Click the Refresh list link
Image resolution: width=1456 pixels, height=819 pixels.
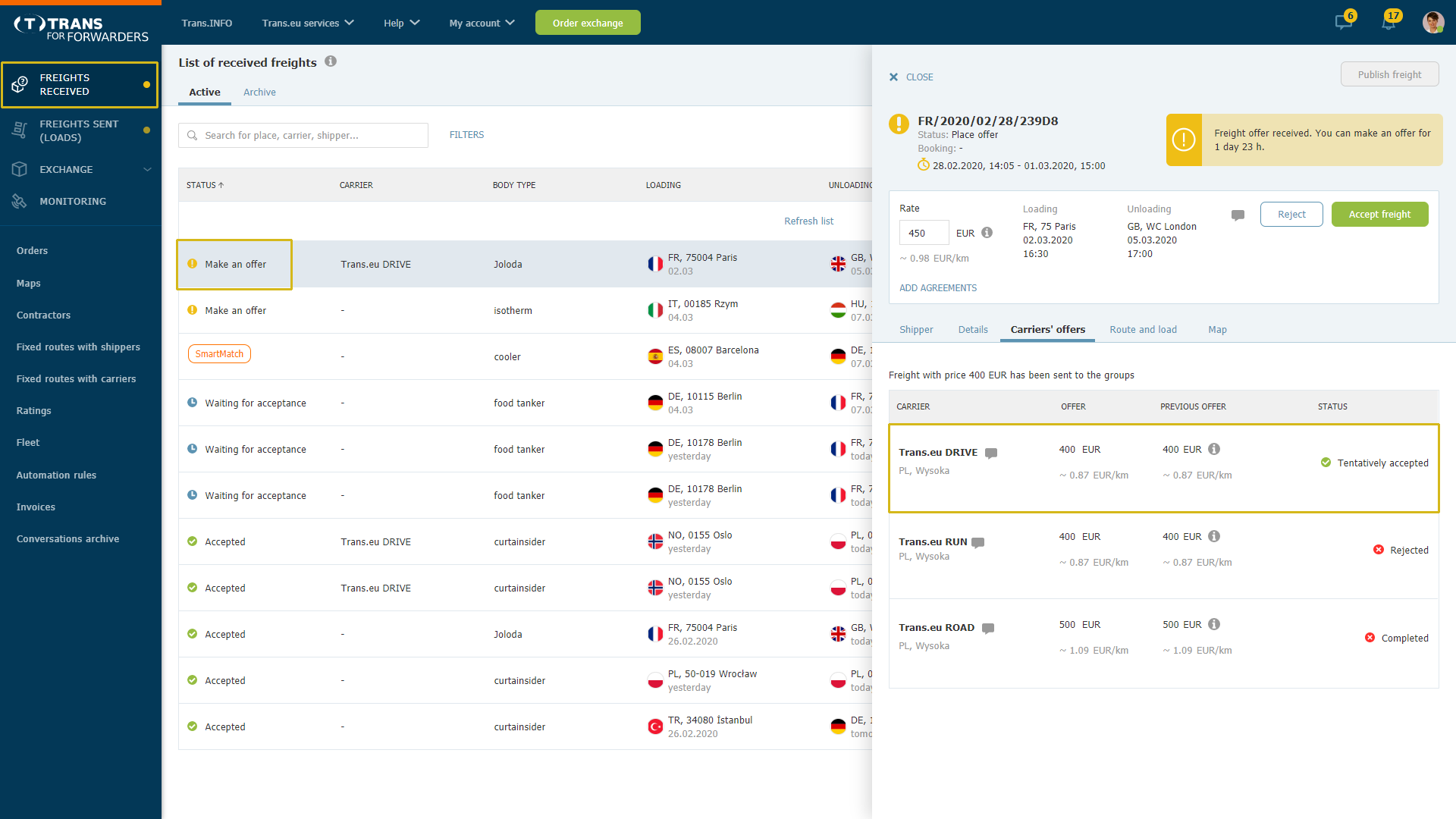coord(808,221)
